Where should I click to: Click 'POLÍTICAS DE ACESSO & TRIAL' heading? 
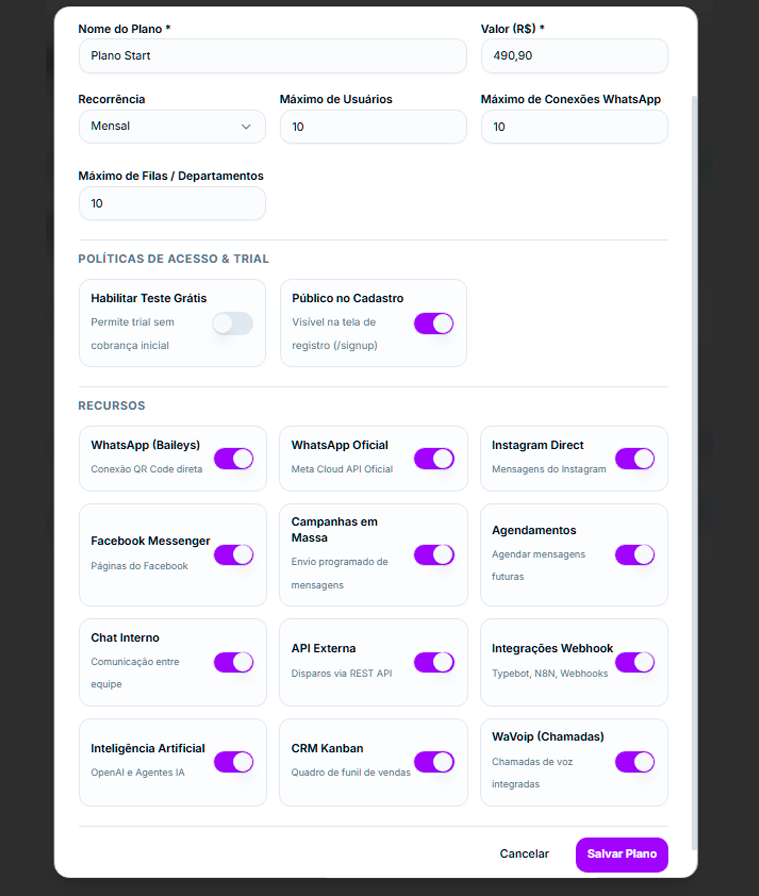[174, 259]
